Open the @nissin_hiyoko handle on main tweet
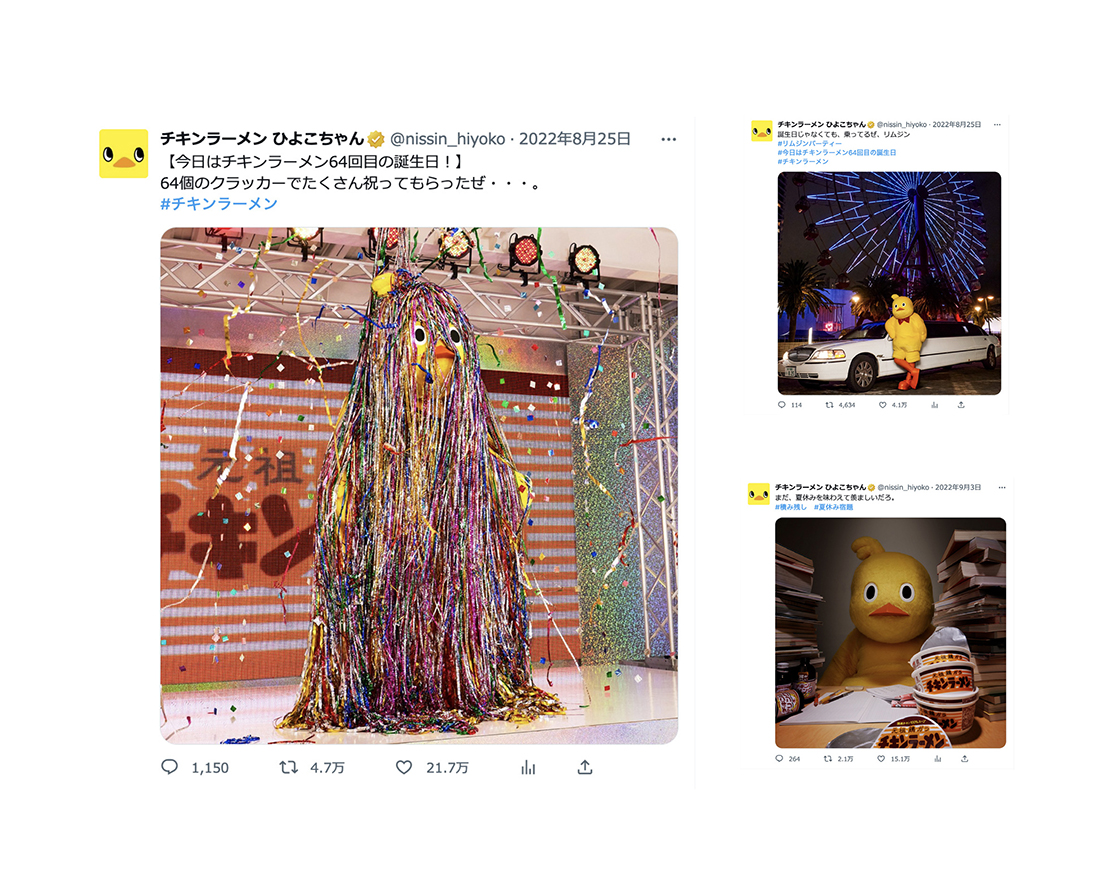The width and height of the screenshot is (1118, 880). [448, 139]
